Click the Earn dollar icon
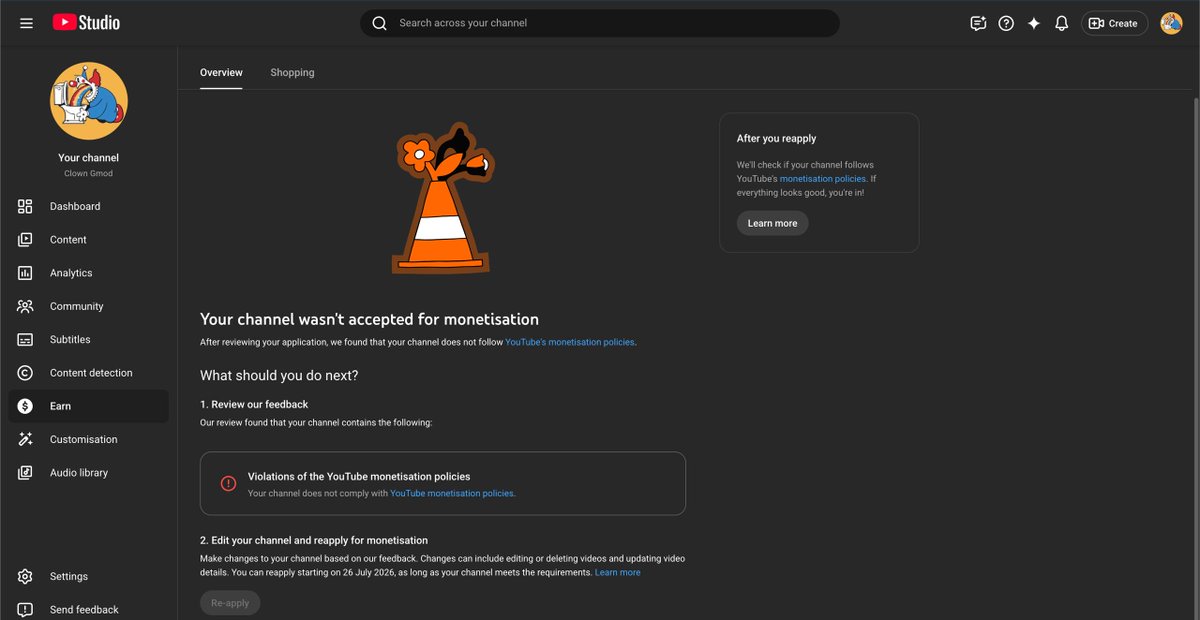1200x620 pixels. [x=26, y=406]
